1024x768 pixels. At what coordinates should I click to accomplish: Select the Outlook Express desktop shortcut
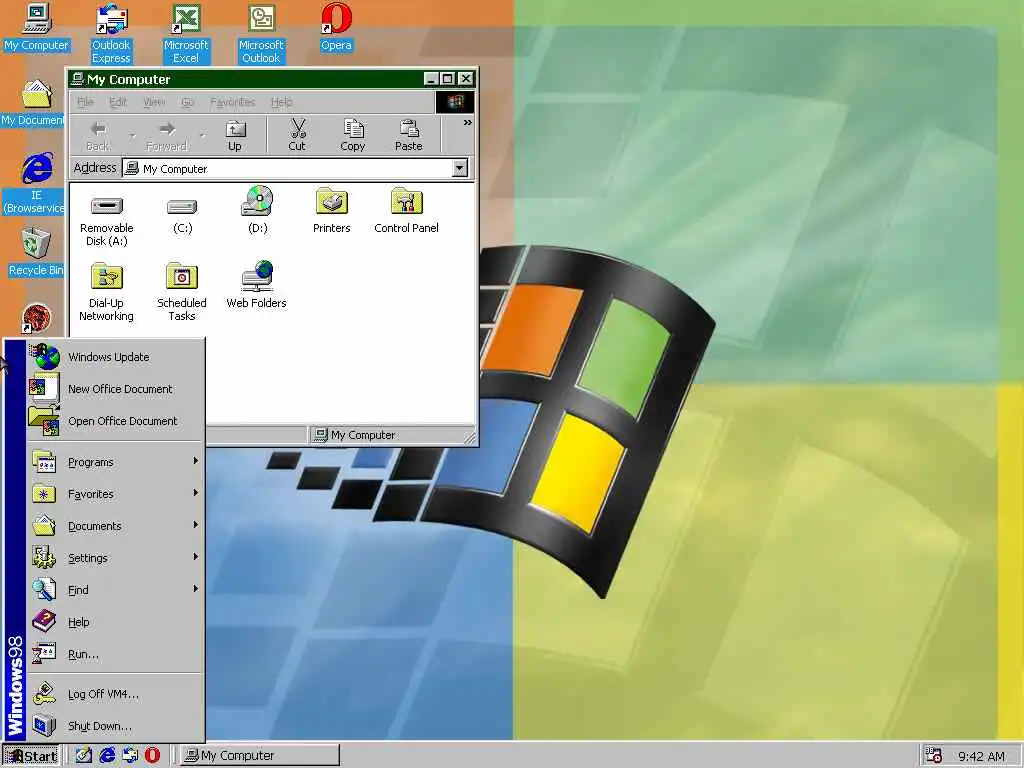point(111,34)
